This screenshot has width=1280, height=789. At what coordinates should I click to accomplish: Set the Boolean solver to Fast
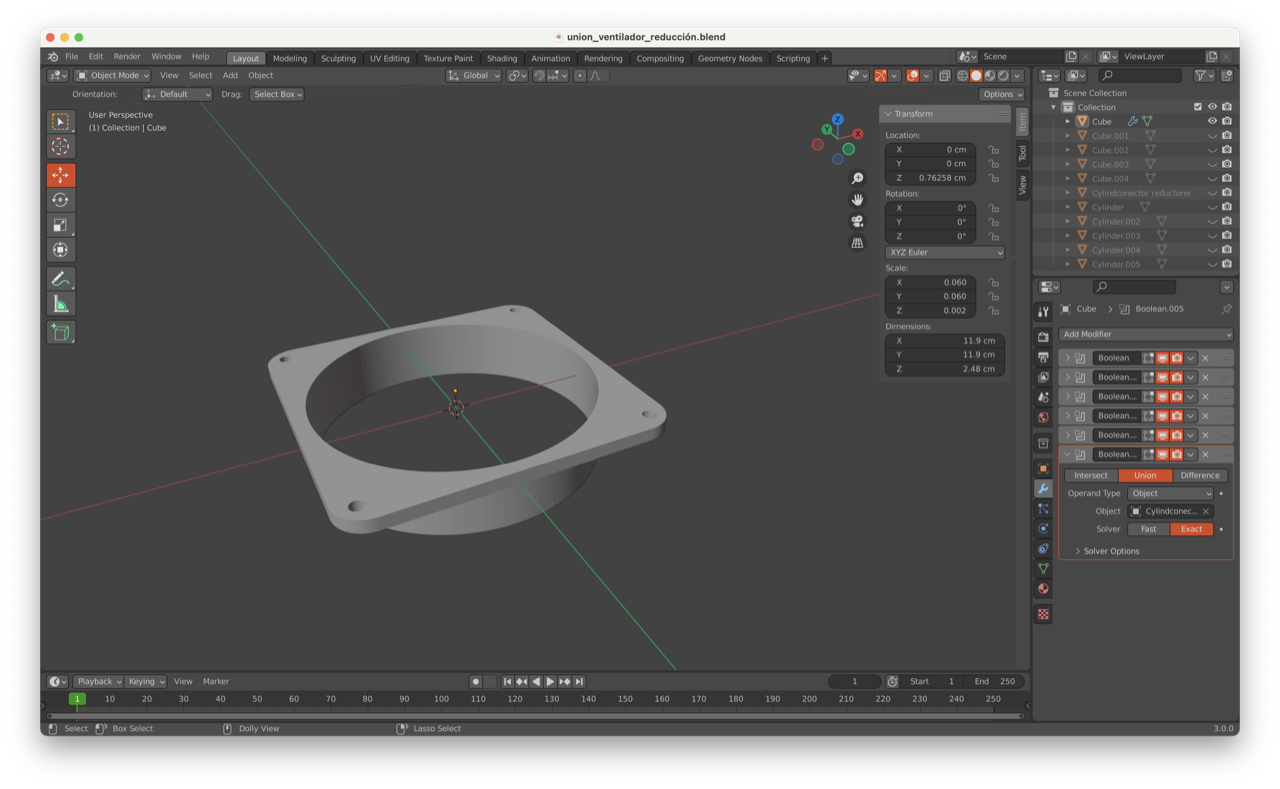[x=1148, y=529]
